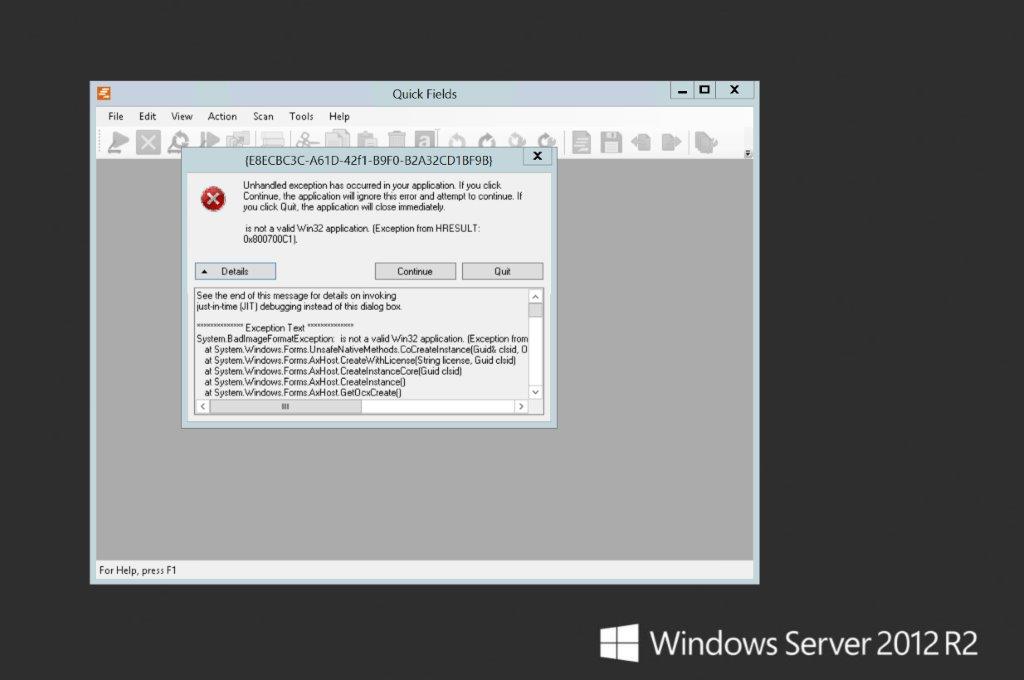The image size is (1024, 680).
Task: Click the letter 'a' text toolbar icon
Action: coord(425,142)
